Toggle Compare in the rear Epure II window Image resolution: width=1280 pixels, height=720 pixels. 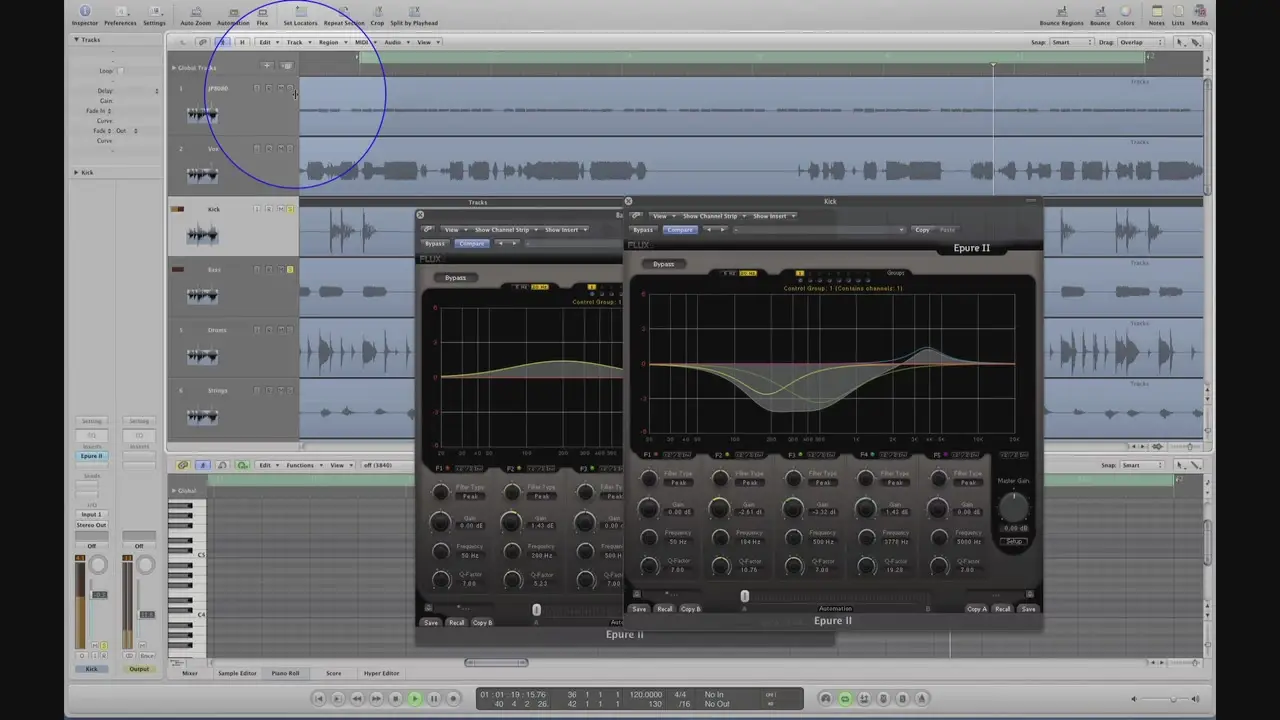tap(471, 243)
